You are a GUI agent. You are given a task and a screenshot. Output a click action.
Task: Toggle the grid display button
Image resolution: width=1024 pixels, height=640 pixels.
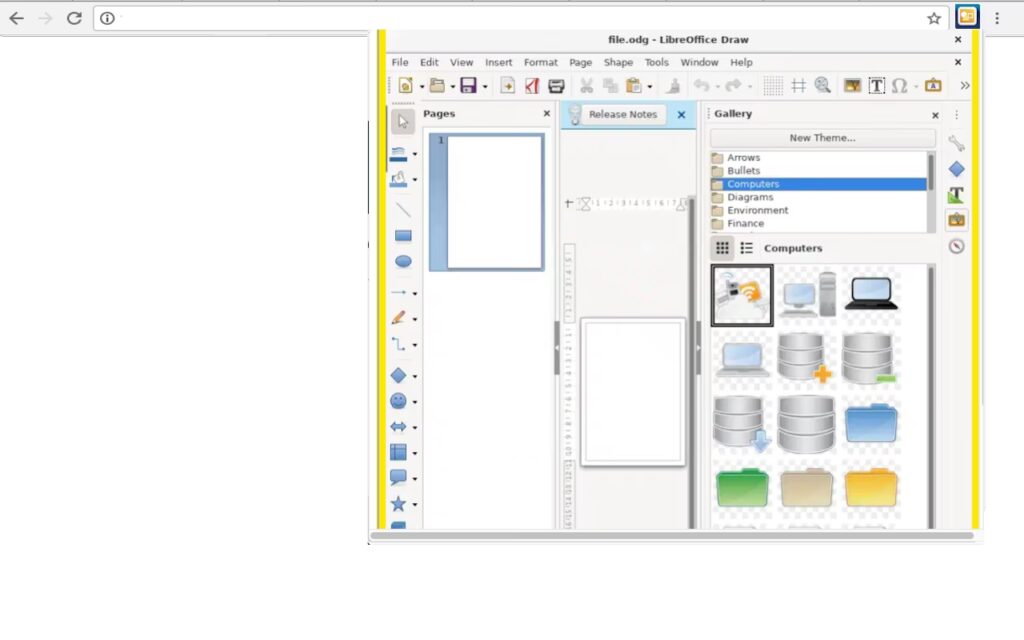772,86
